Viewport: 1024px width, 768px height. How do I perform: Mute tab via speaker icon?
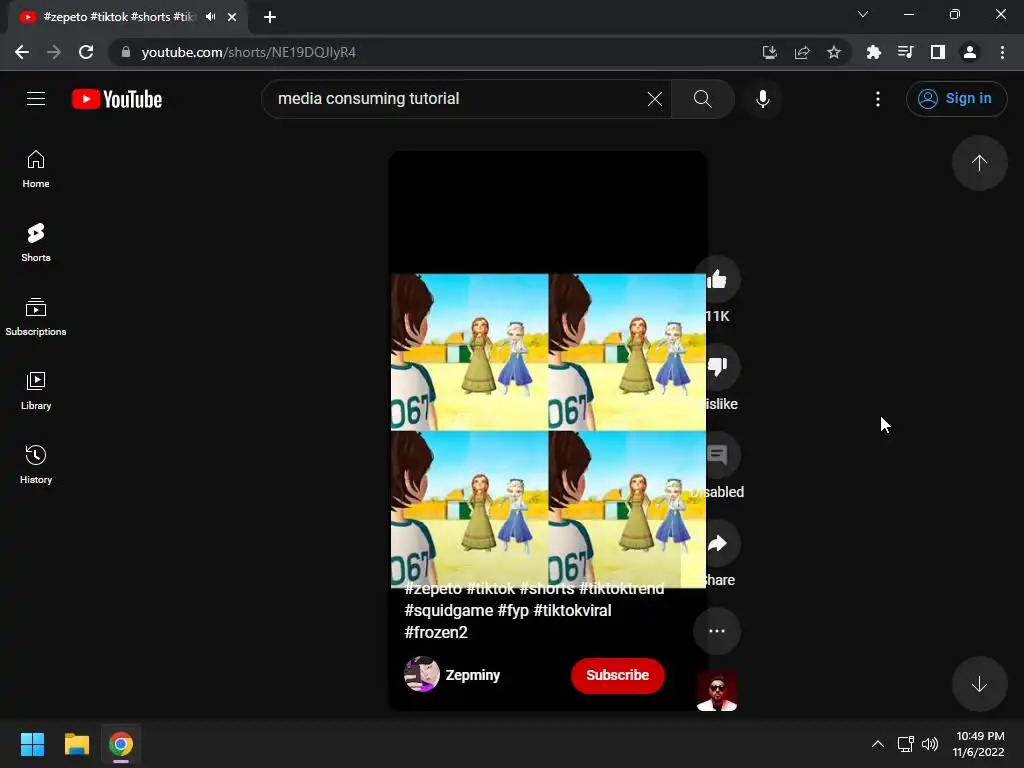(210, 17)
